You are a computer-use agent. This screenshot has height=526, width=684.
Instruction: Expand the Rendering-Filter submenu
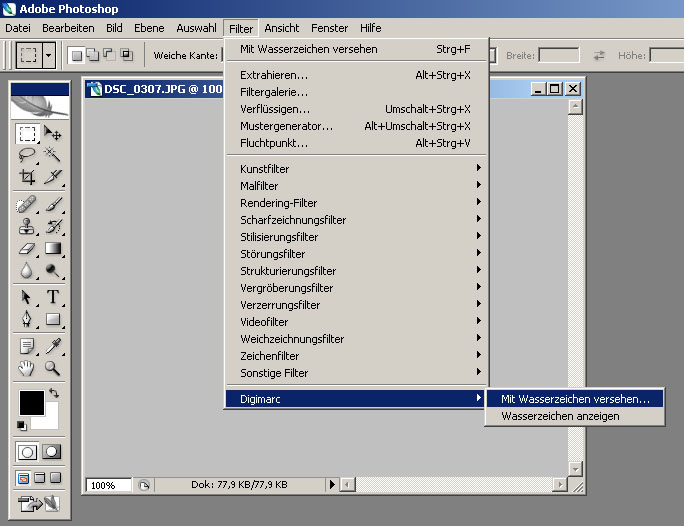356,202
